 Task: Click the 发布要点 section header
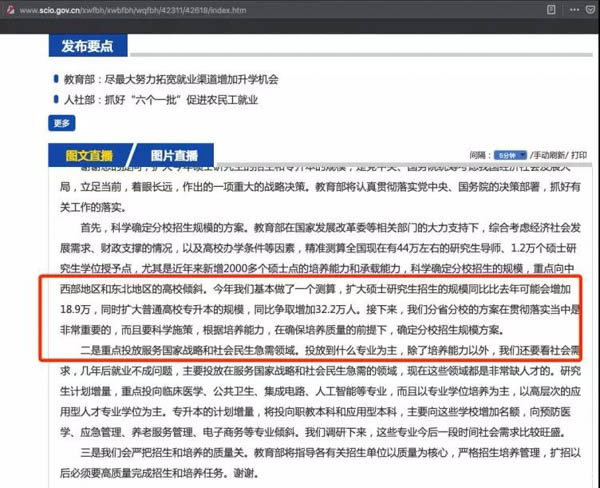[x=88, y=46]
